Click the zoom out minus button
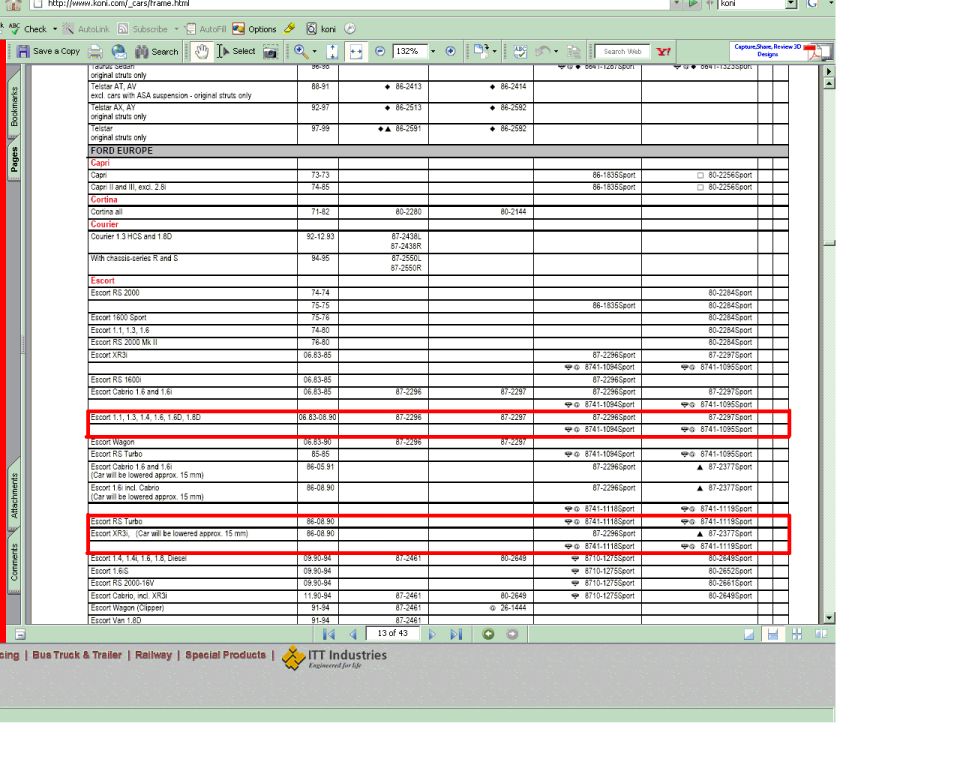The width and height of the screenshot is (960, 768). tap(380, 51)
